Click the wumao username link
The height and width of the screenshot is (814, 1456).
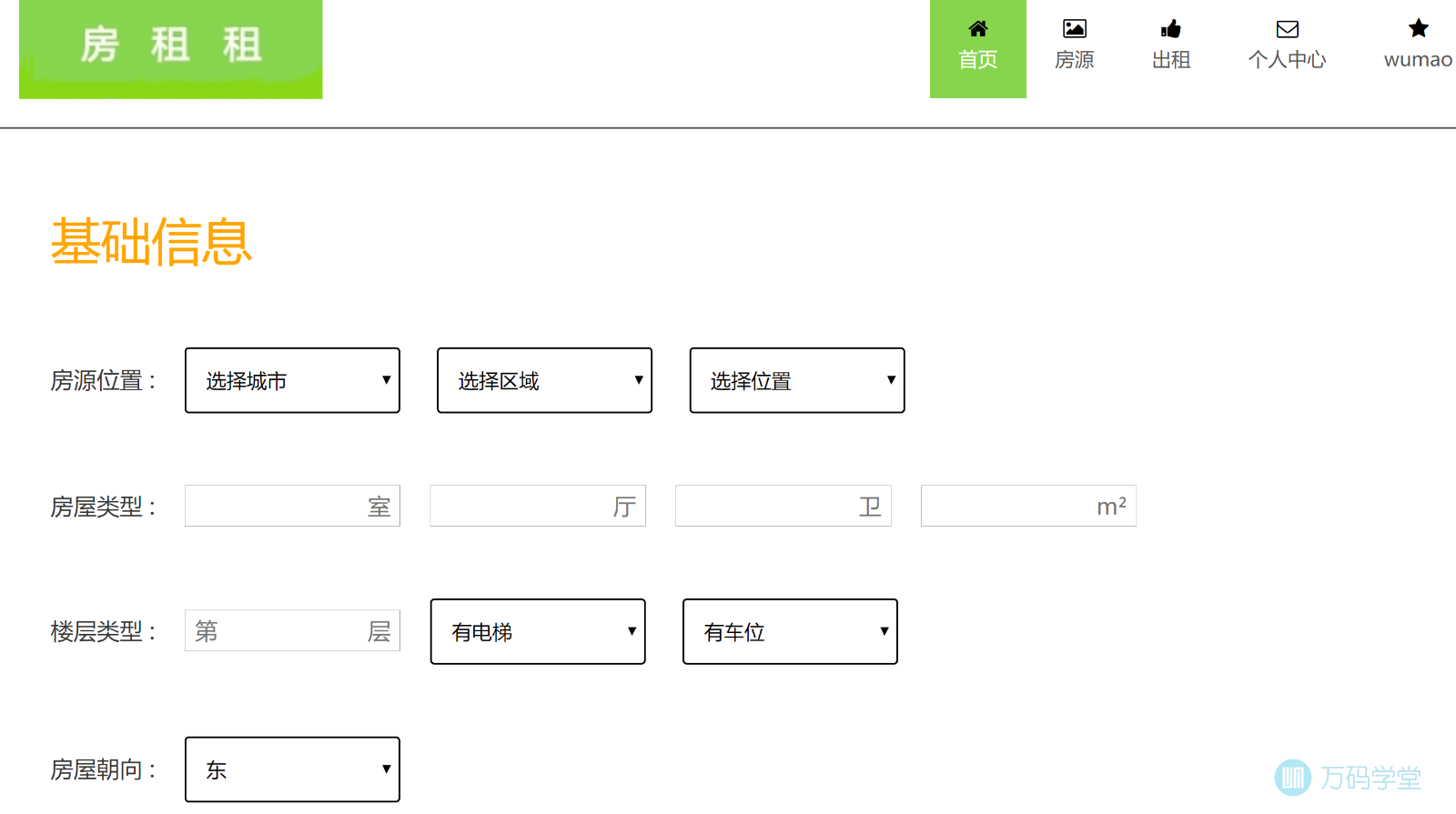click(x=1418, y=60)
